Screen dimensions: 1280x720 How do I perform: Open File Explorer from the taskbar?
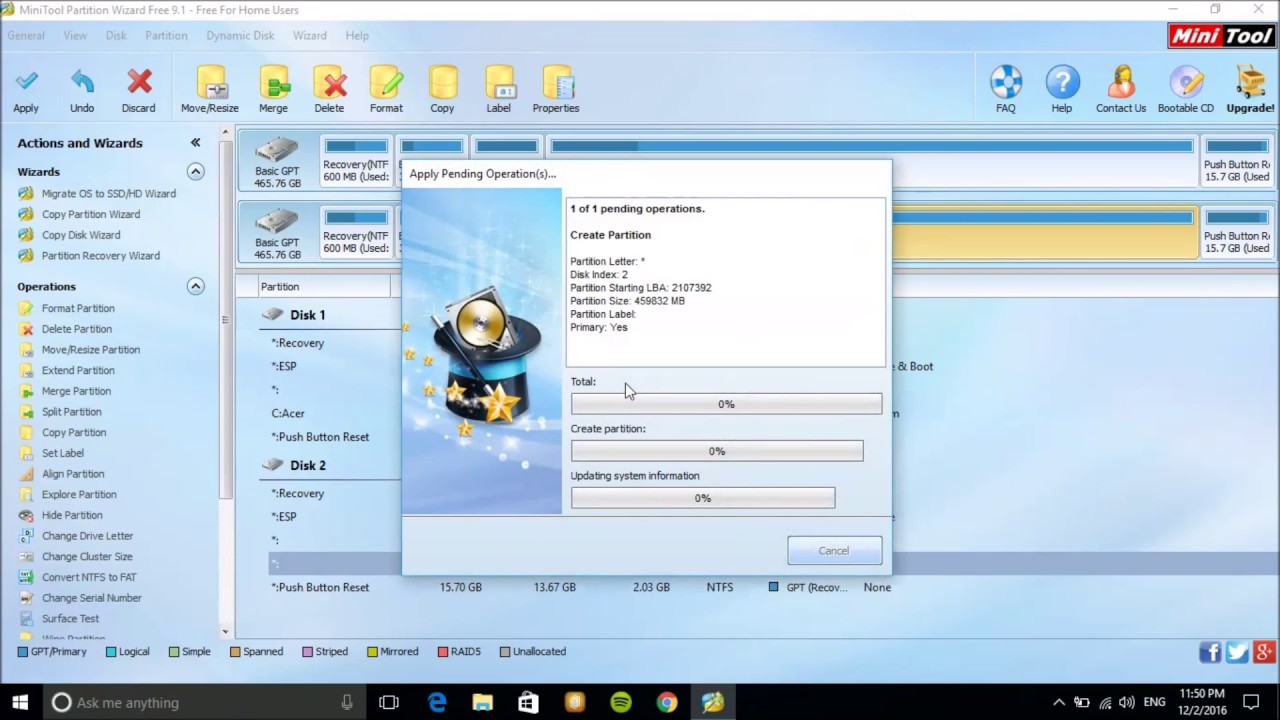(x=483, y=702)
